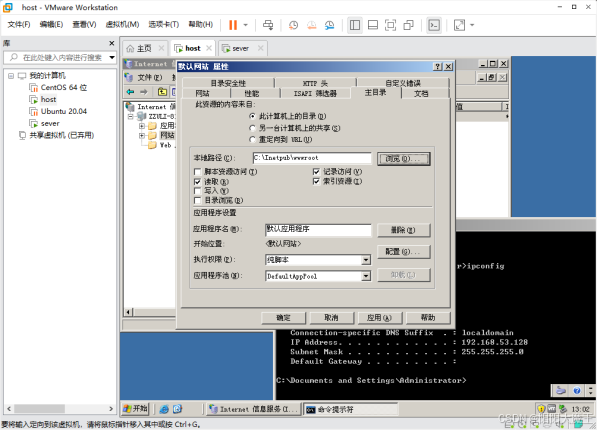Viewport: 597px width, 430px height.
Task: Enable the 写入 checkbox
Action: 197,191
